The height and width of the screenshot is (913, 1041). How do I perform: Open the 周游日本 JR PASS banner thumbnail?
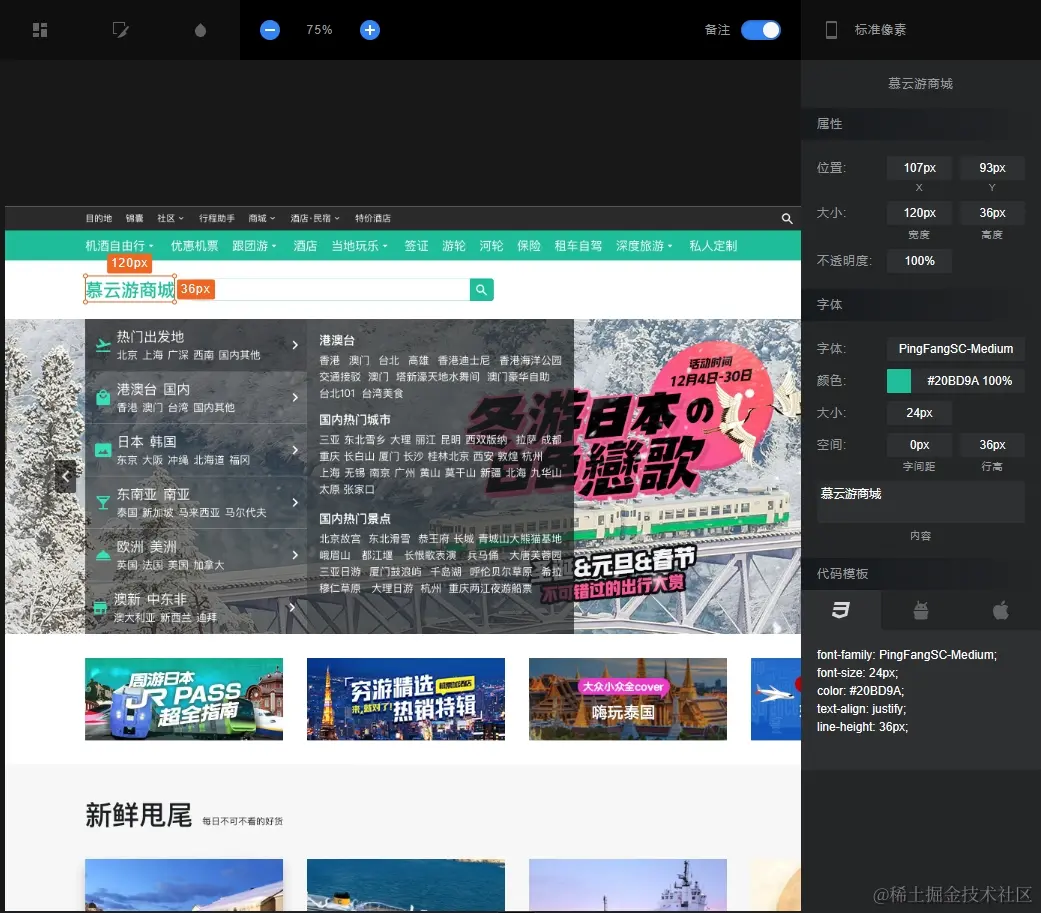coord(184,699)
